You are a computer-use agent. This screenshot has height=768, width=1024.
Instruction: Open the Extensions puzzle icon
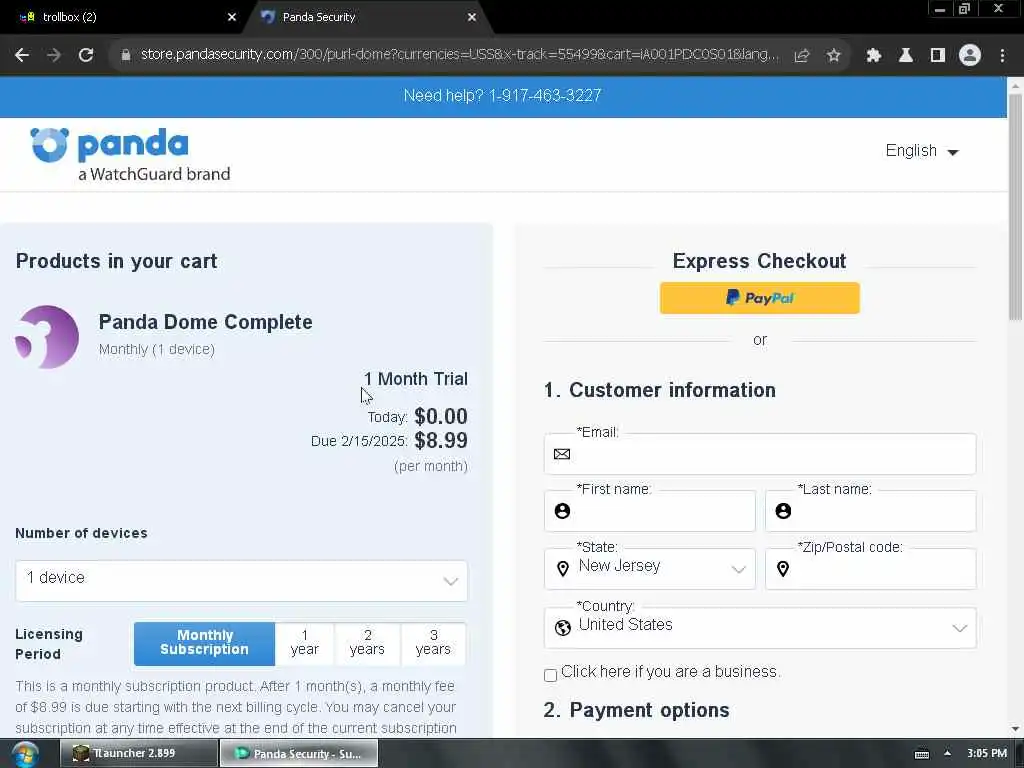point(874,56)
